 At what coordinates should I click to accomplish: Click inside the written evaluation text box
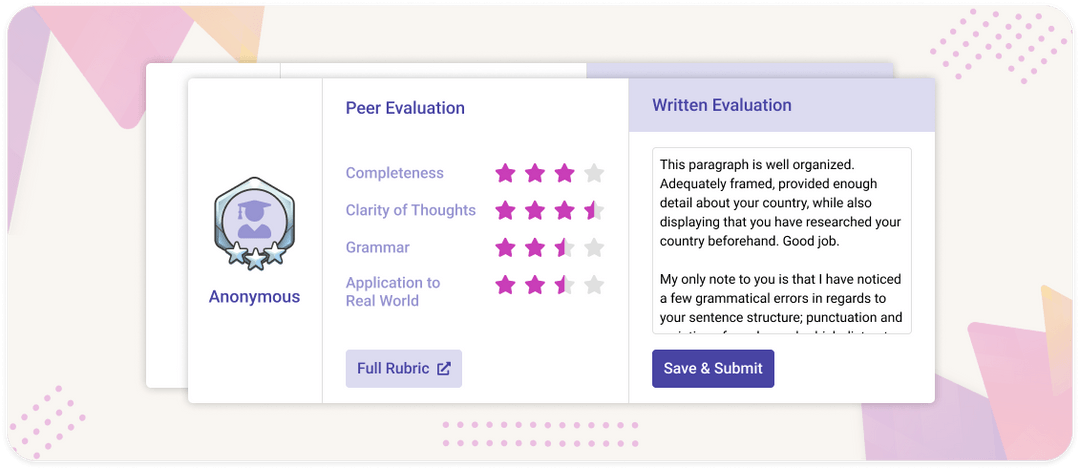point(781,240)
